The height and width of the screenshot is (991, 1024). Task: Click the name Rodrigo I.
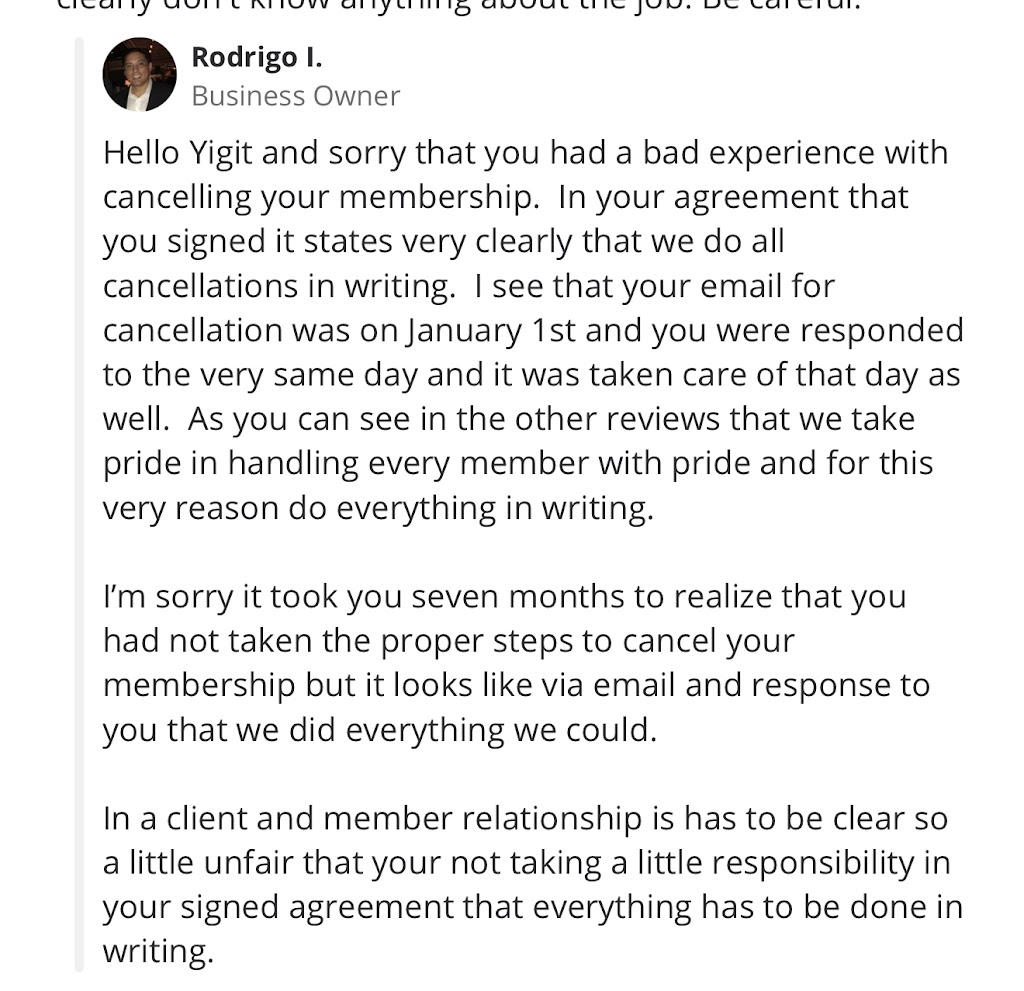click(257, 57)
